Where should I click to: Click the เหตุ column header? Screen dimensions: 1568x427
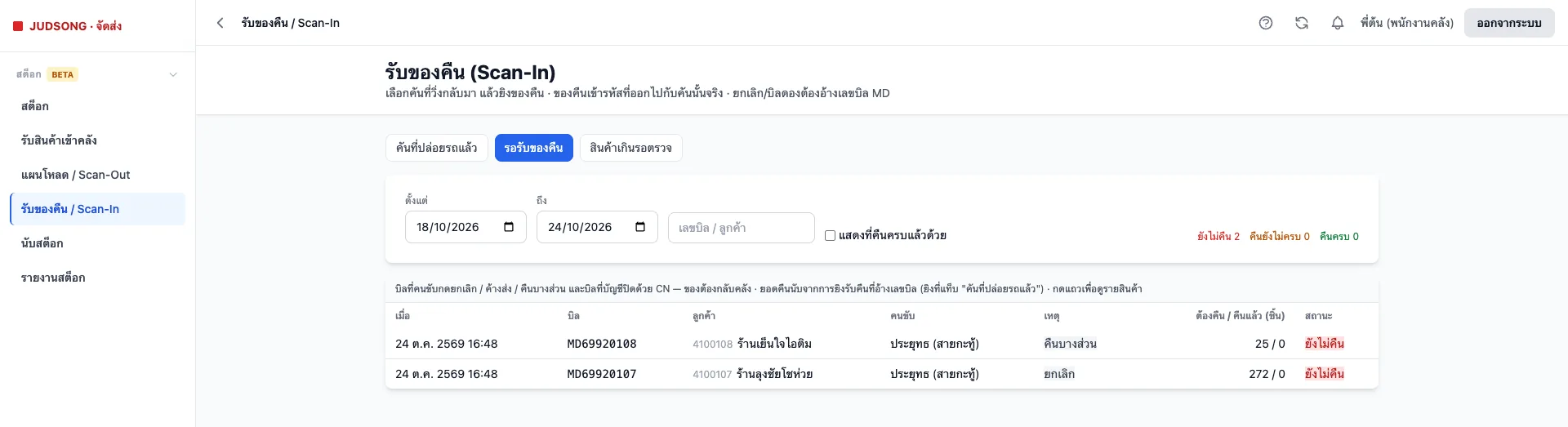(1051, 316)
